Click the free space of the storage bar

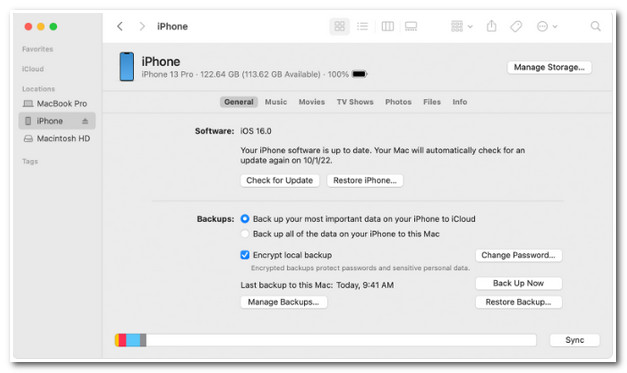[x=341, y=340]
